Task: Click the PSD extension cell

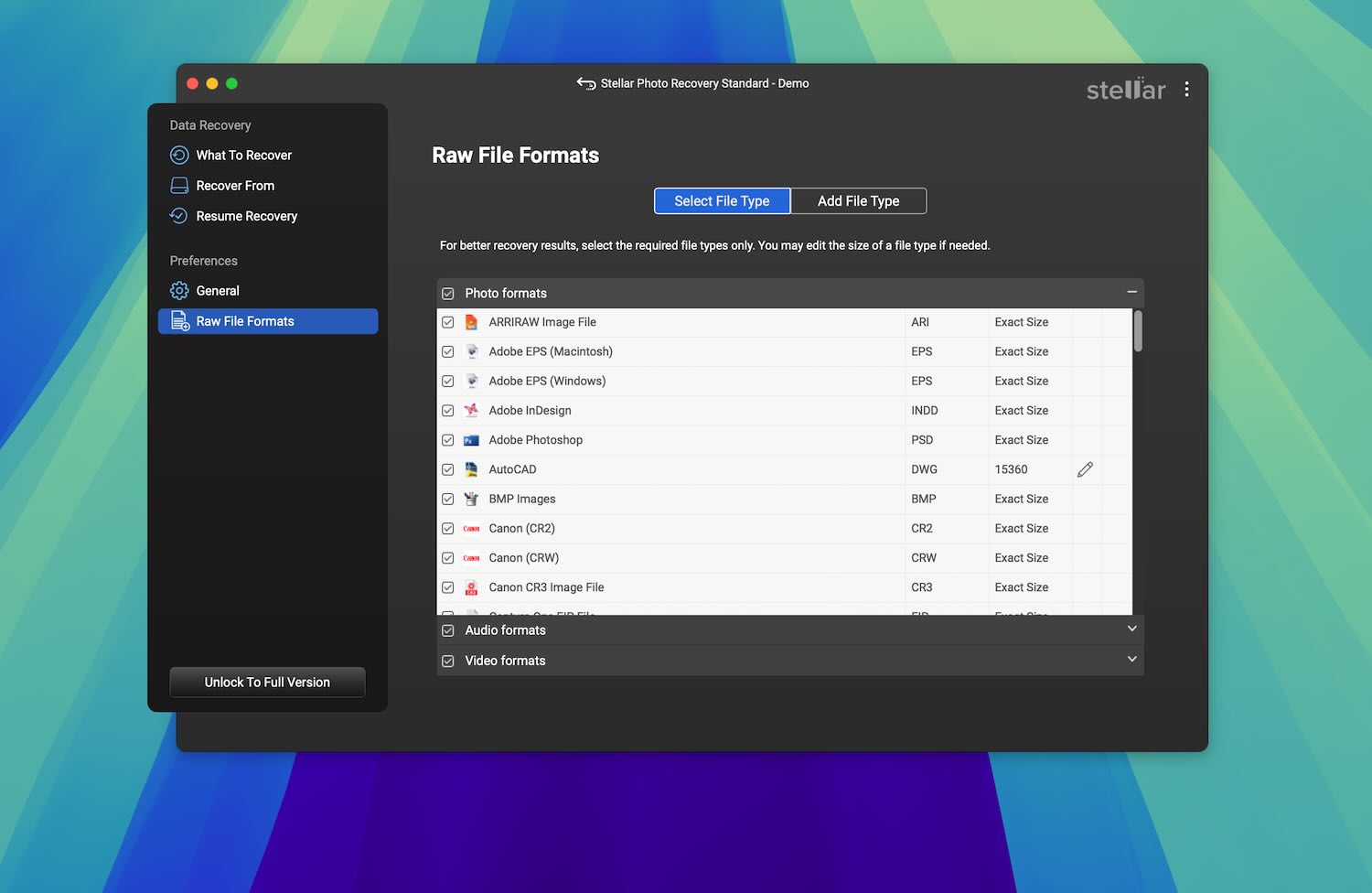Action: coord(922,440)
